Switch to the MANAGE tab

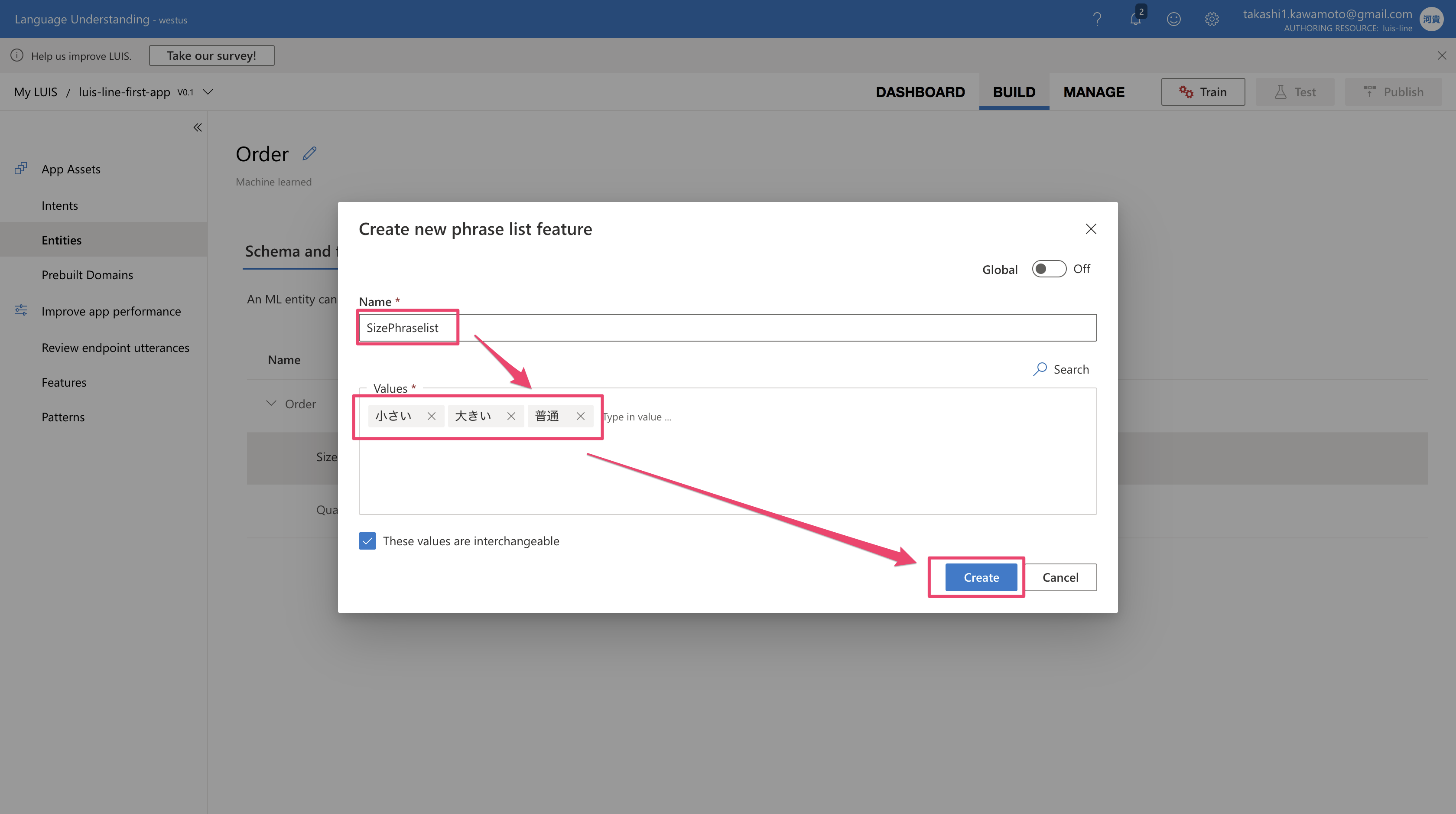pos(1093,92)
